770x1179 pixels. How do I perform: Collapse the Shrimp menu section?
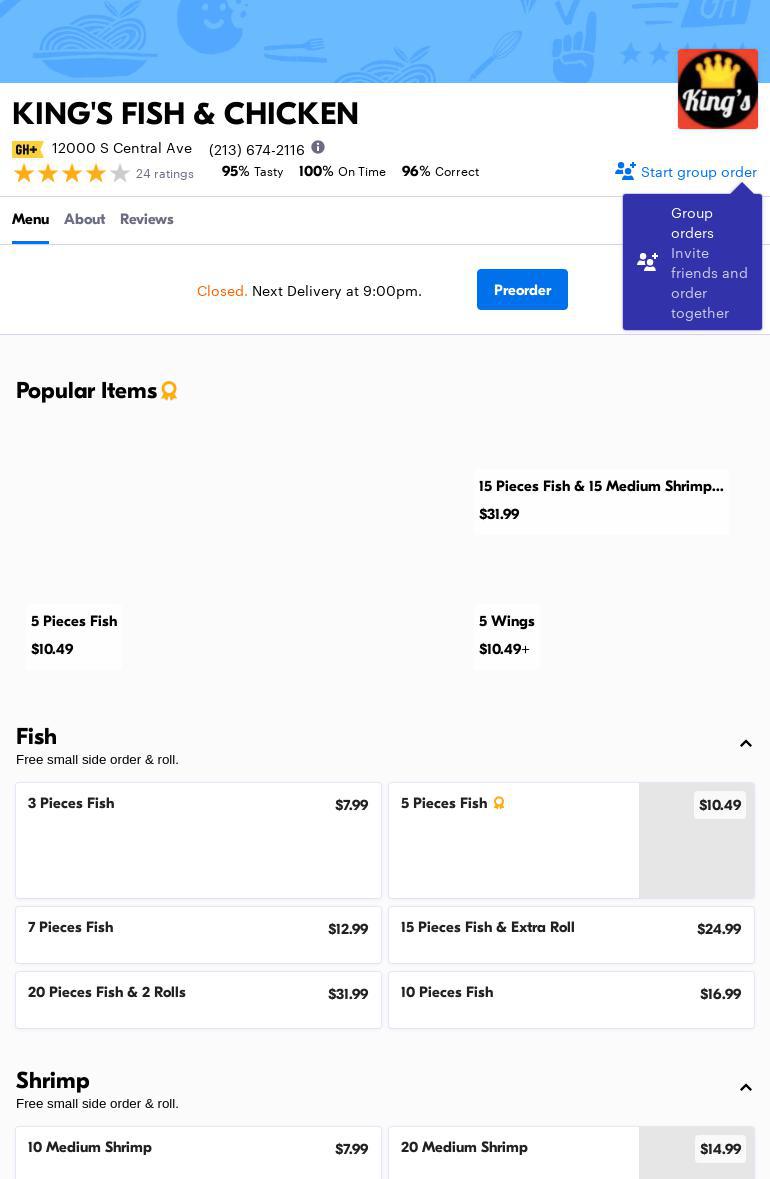pos(745,1087)
